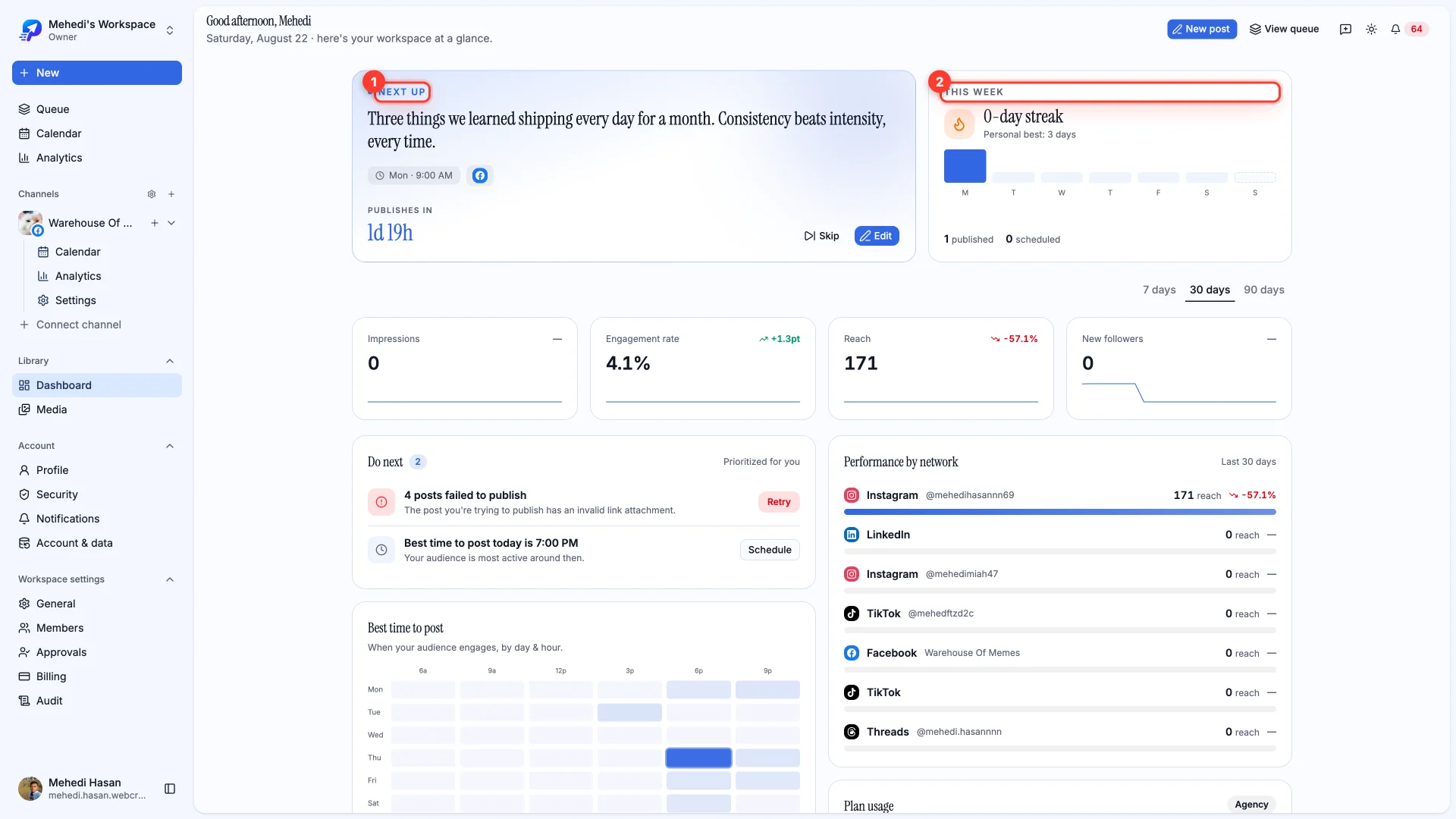Click the Instagram @mehedihasannn69 reach bar
The image size is (1456, 819).
coord(1059,512)
